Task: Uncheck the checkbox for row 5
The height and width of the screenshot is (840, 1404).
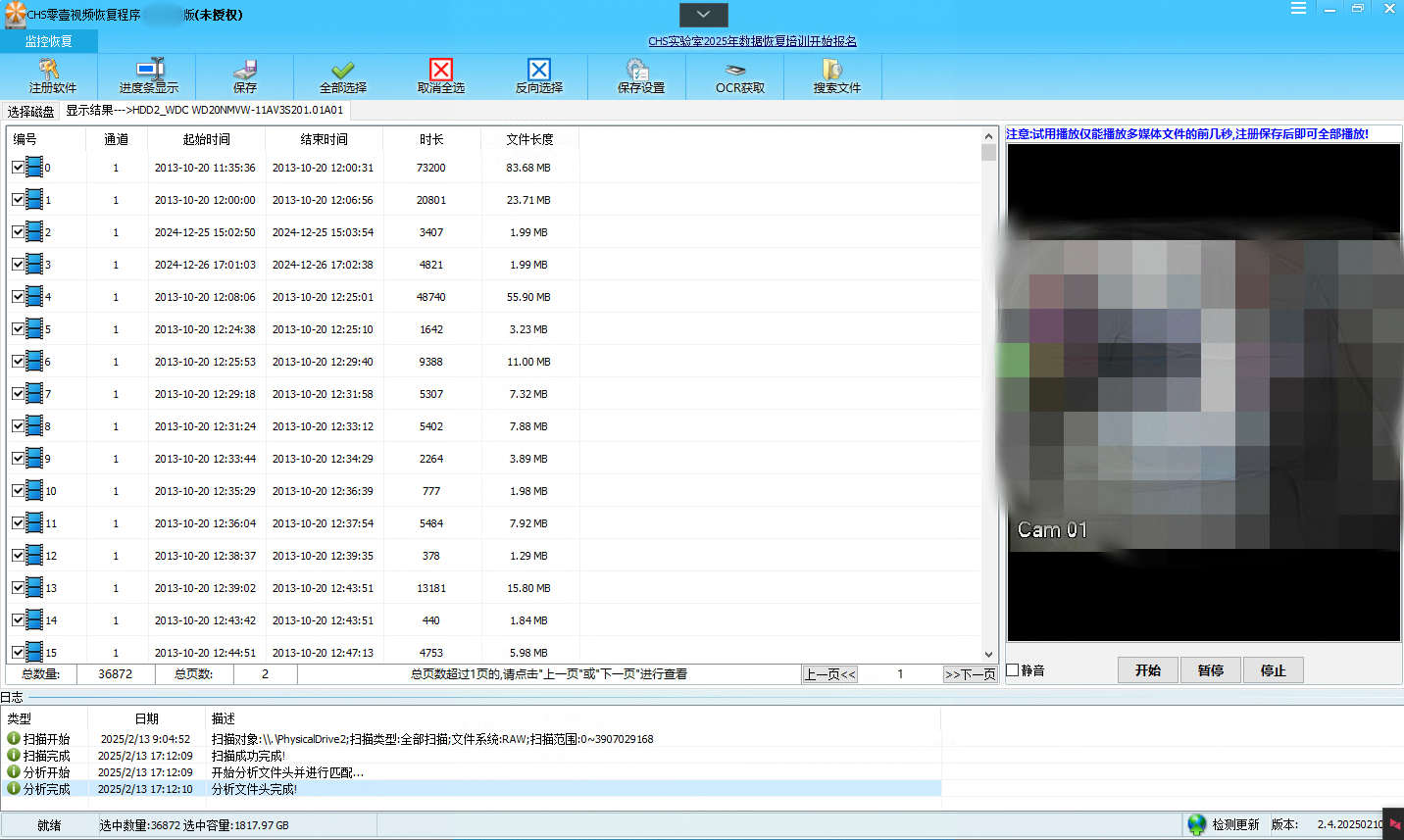Action: point(18,328)
